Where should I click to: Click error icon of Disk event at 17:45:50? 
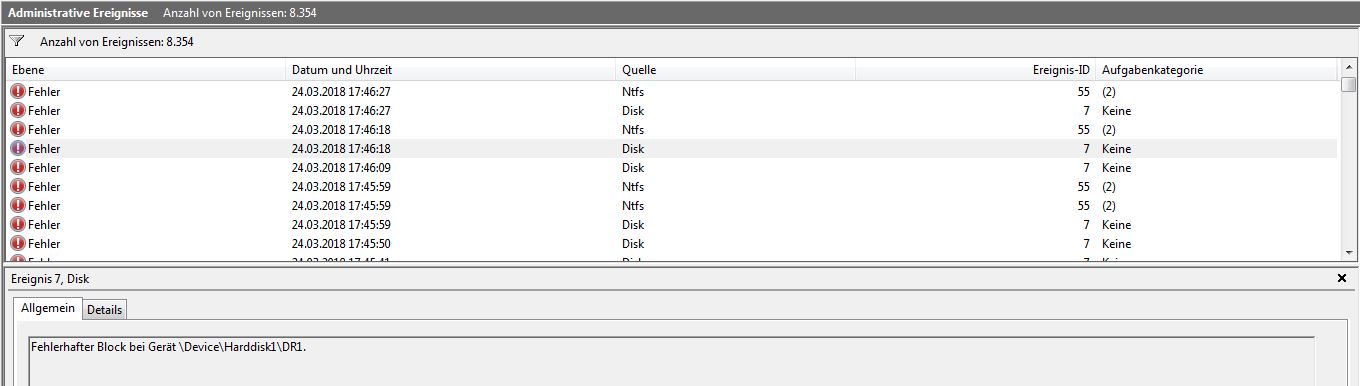click(18, 244)
